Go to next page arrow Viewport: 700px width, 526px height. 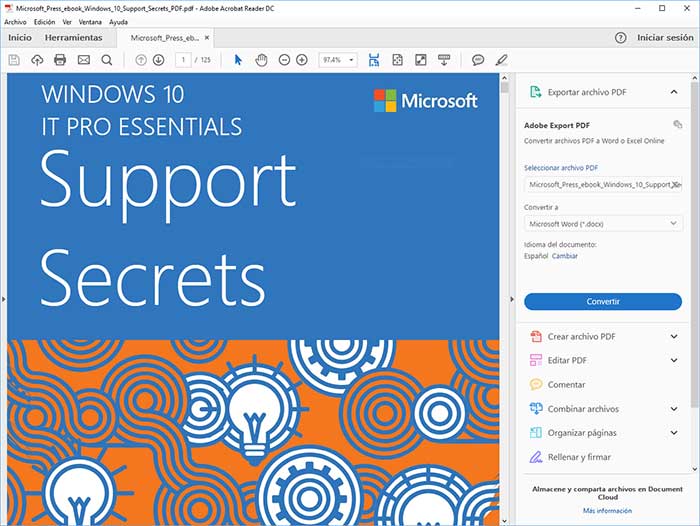click(158, 60)
